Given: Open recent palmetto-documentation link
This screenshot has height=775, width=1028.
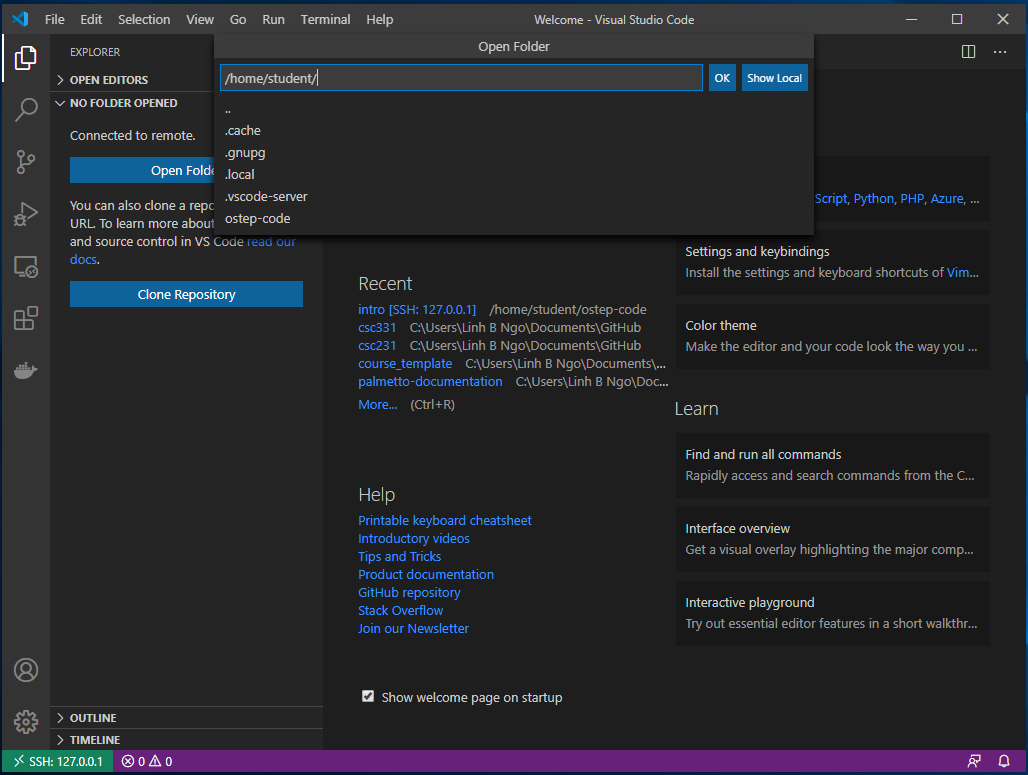Looking at the screenshot, I should [x=430, y=382].
